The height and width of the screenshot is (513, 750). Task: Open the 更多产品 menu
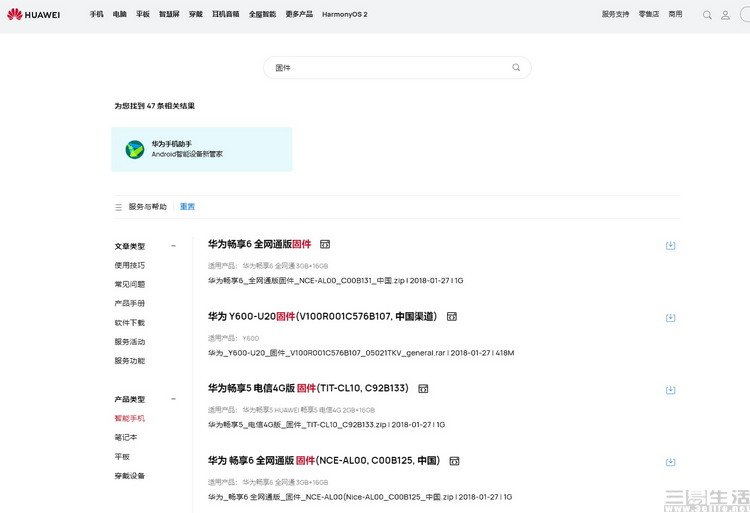[299, 14]
